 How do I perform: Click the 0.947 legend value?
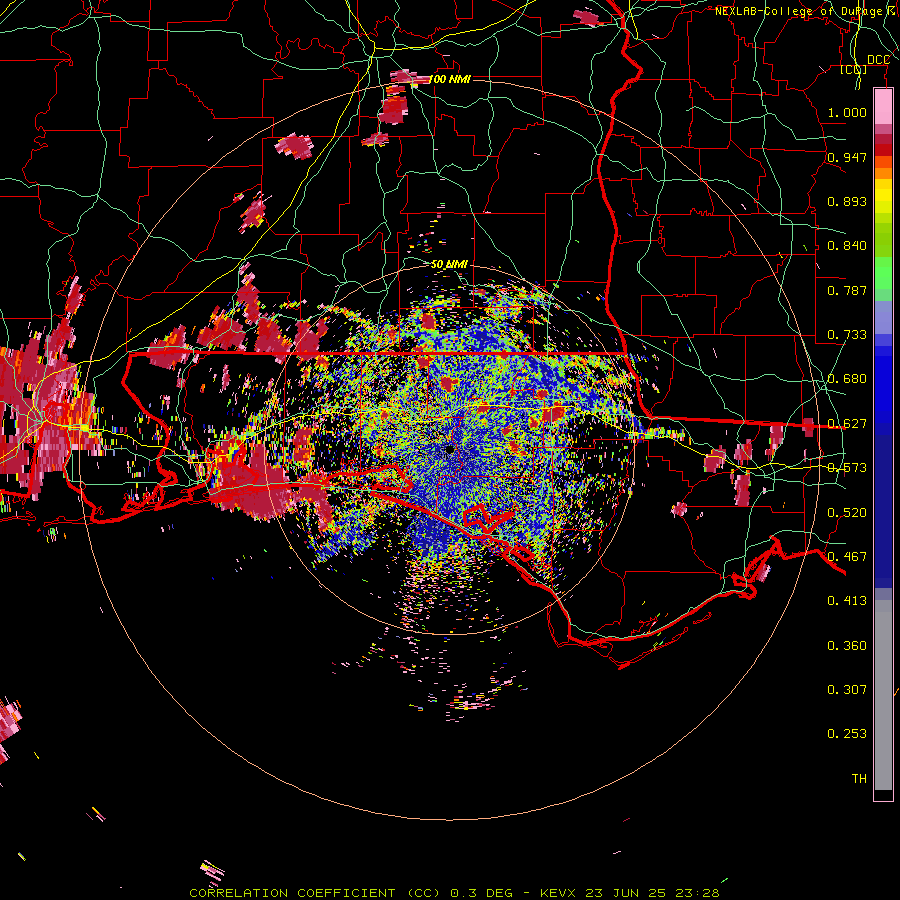pyautogui.click(x=847, y=157)
